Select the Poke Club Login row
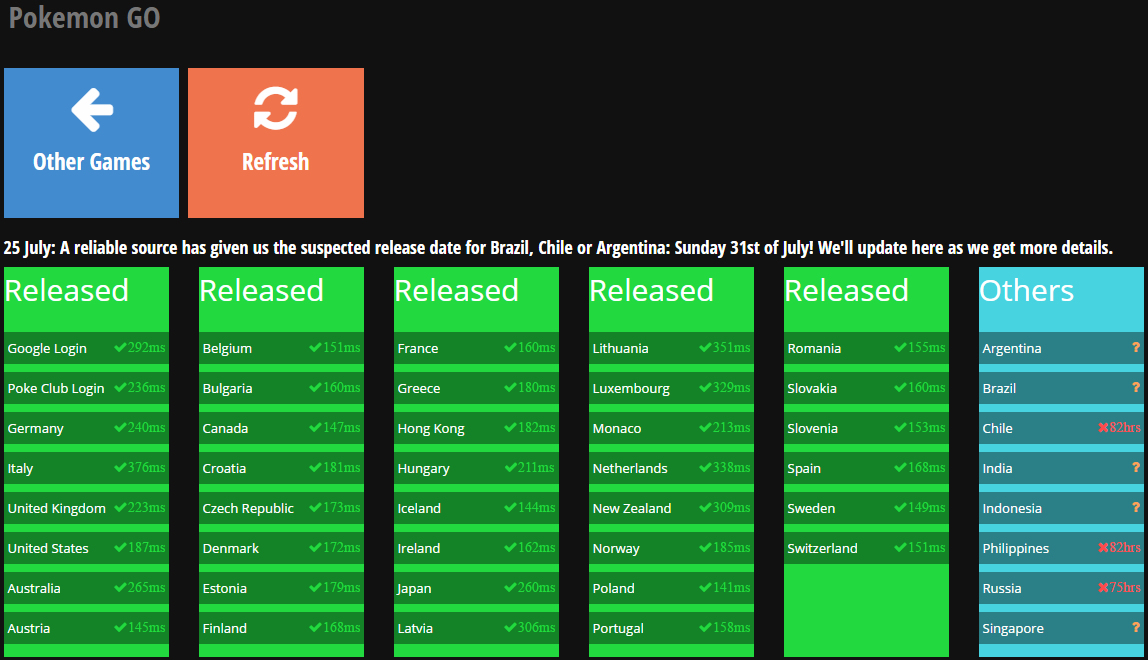Screen dimensions: 1148x660 [86, 388]
